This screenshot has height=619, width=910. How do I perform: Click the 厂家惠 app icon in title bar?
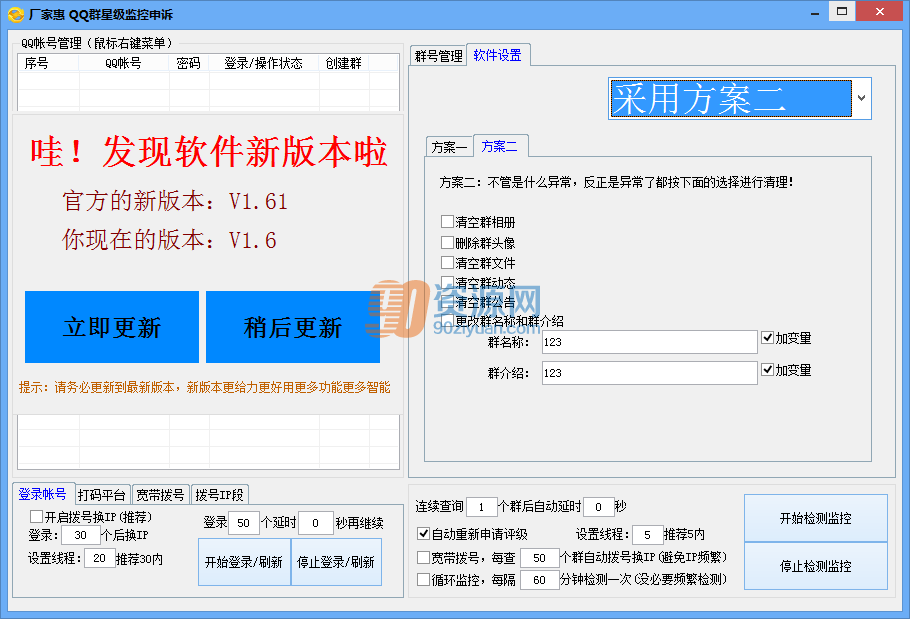[16, 14]
